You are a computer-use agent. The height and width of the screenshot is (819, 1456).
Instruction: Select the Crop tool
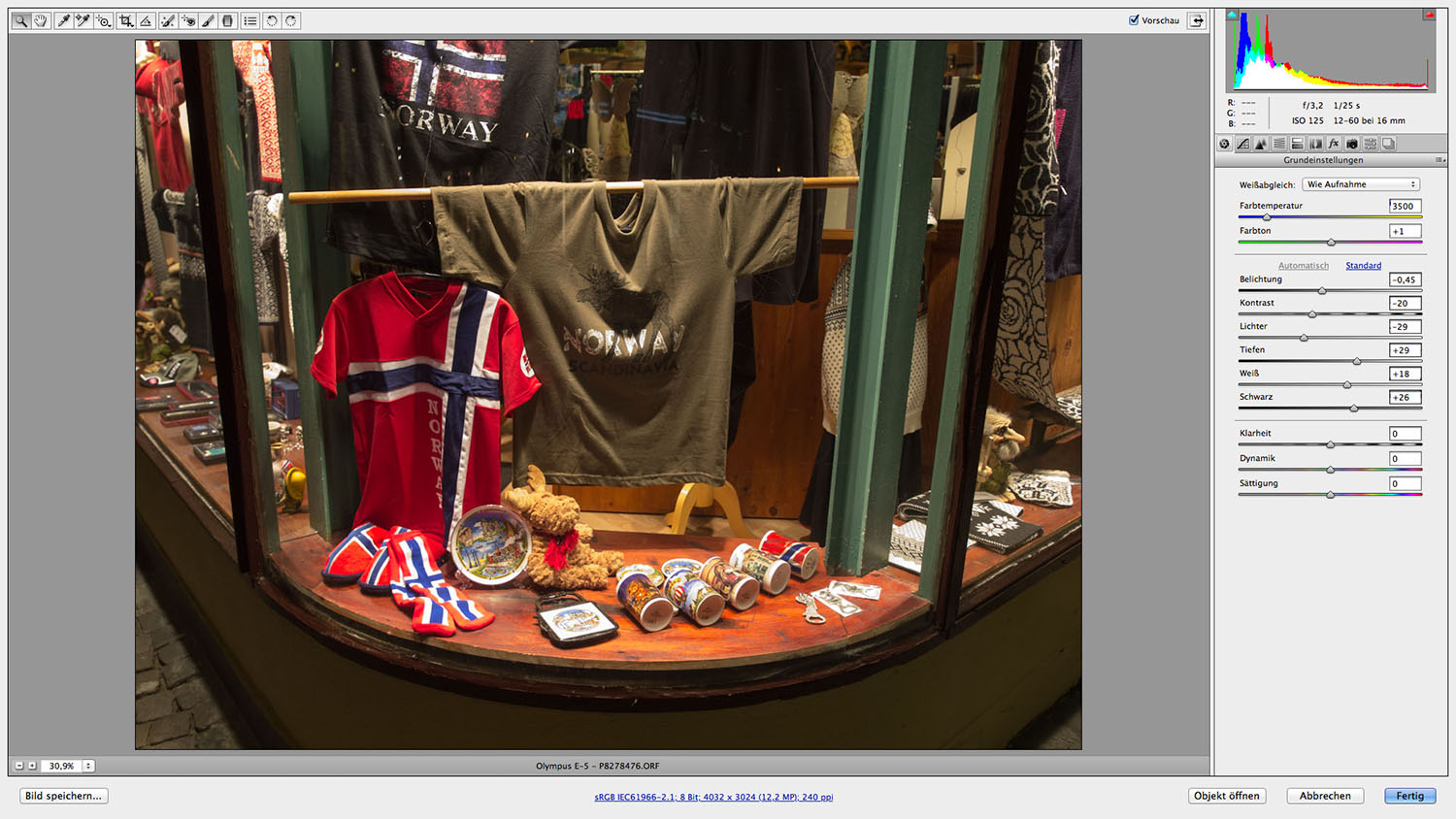click(126, 20)
